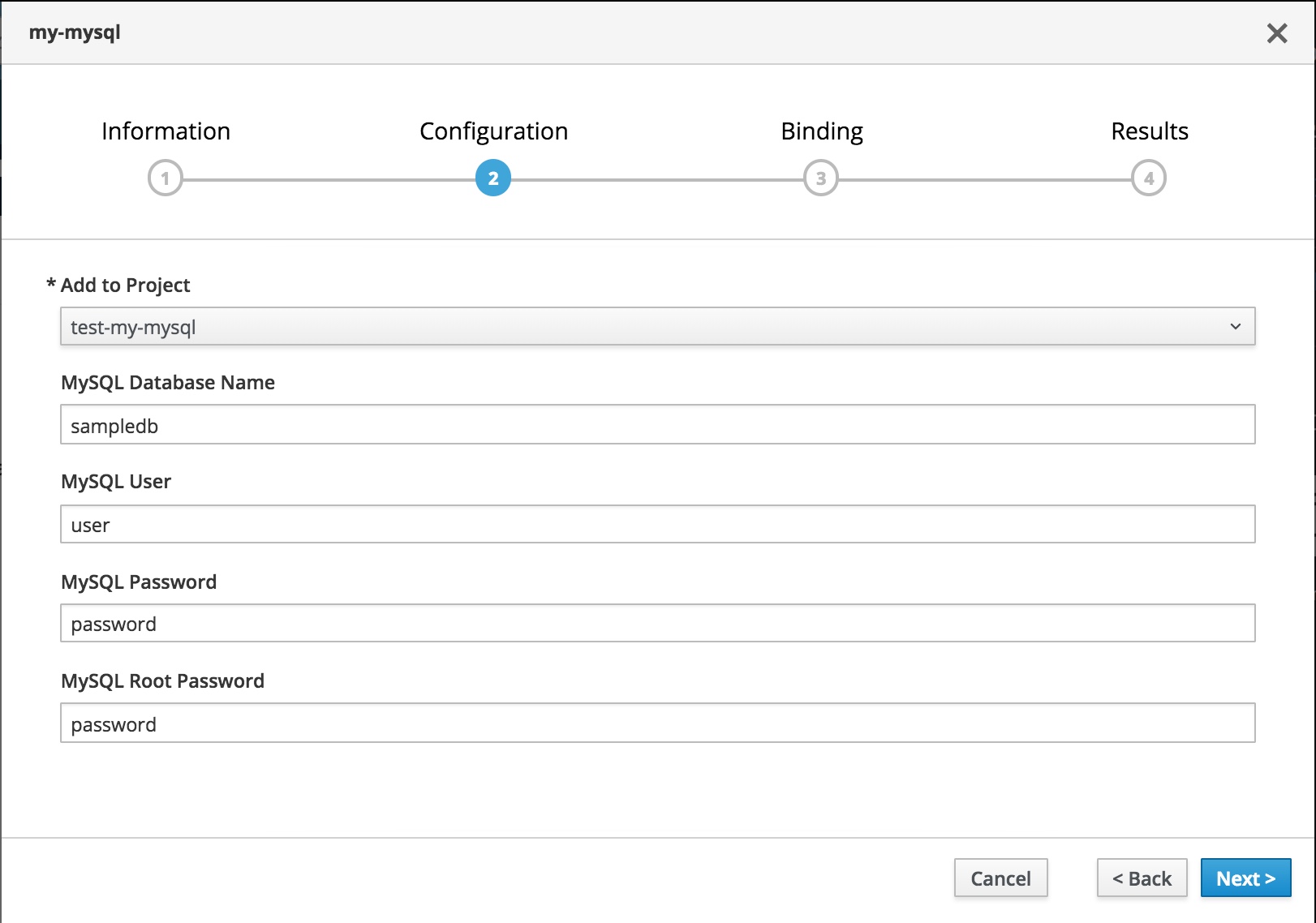Click the MySQL Password label
1316x923 pixels.
tap(139, 582)
